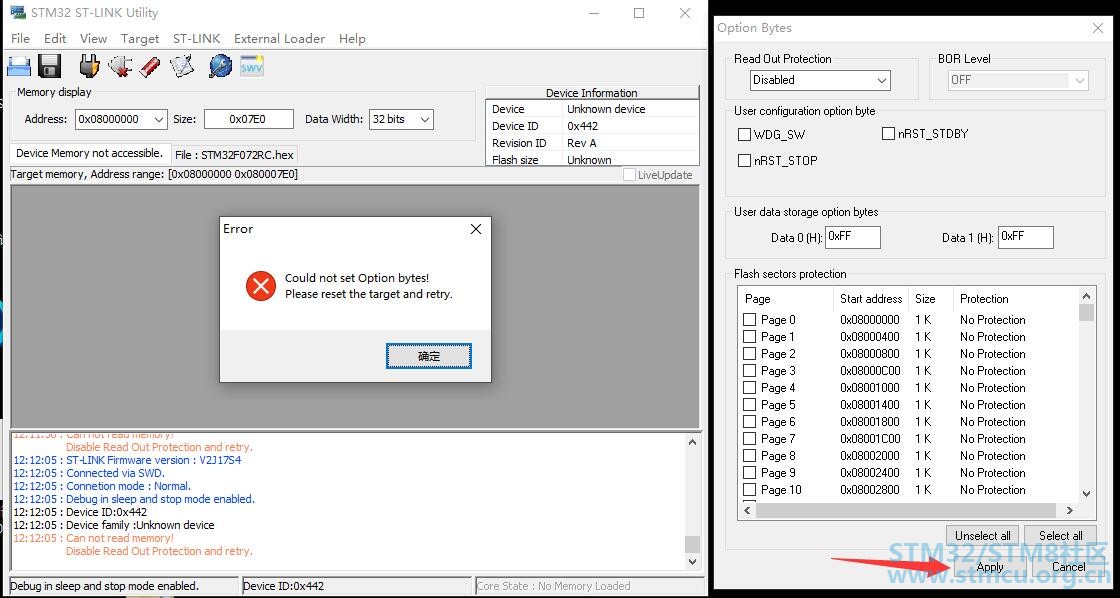Click the log panel scrollbar down arrow
This screenshot has height=598, width=1120.
point(691,562)
